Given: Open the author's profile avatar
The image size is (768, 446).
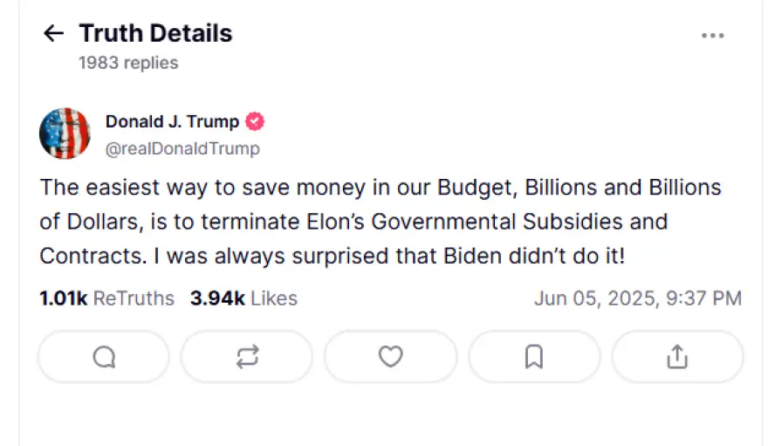Looking at the screenshot, I should point(65,134).
